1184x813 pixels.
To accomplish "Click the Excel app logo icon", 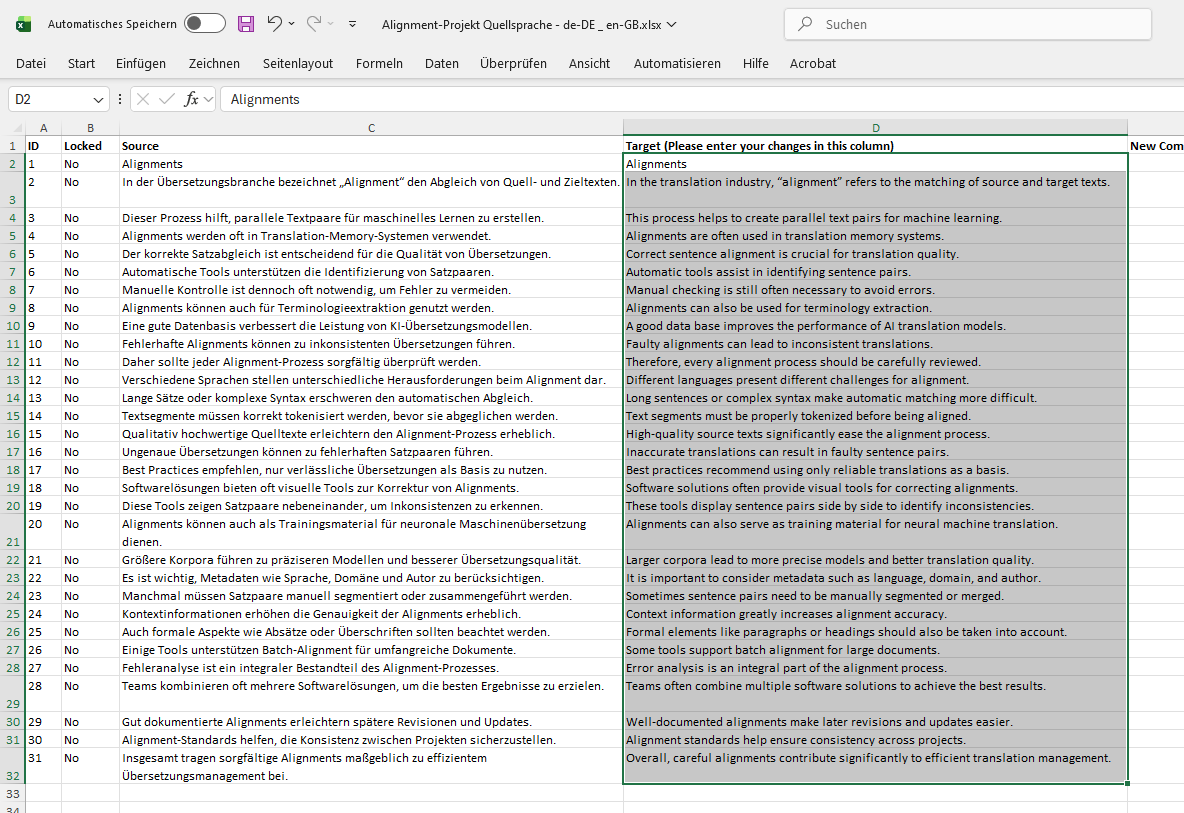I will click(x=23, y=24).
